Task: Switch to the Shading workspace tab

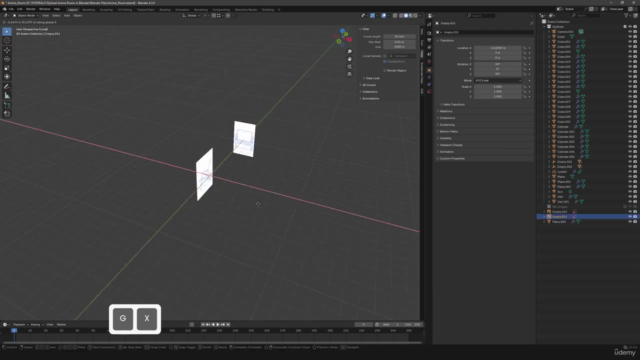Action: click(165, 9)
